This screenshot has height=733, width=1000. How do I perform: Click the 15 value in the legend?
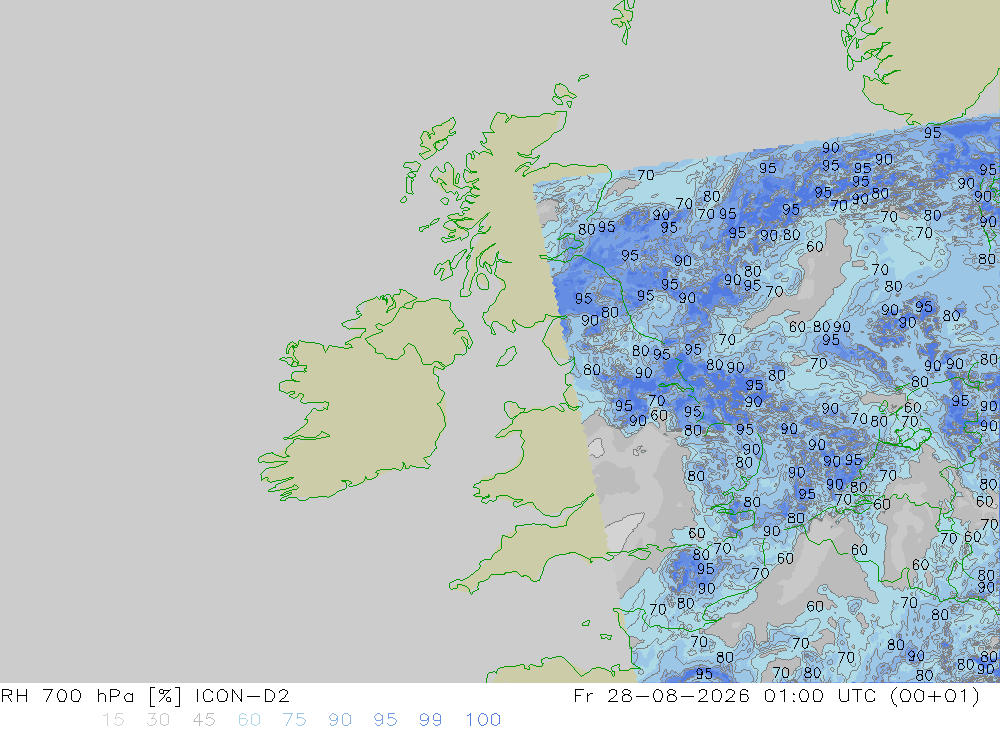point(113,720)
